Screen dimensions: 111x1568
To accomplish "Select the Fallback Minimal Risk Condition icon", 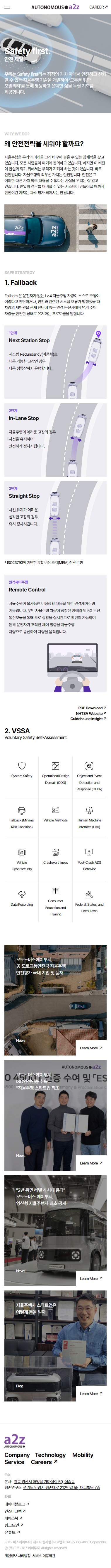I will coord(22,810).
